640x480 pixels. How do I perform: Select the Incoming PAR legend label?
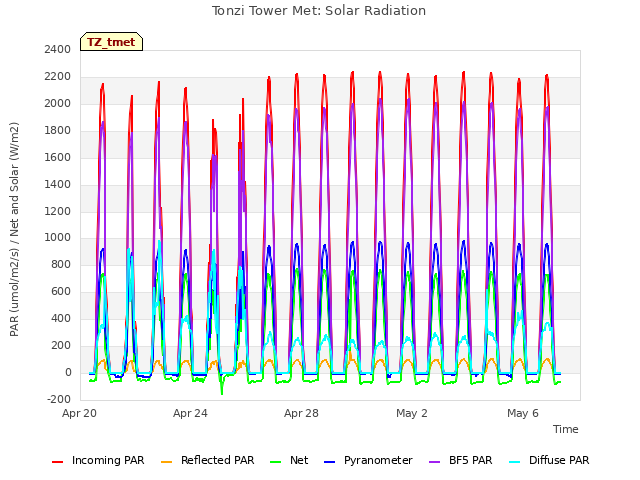[x=108, y=460]
